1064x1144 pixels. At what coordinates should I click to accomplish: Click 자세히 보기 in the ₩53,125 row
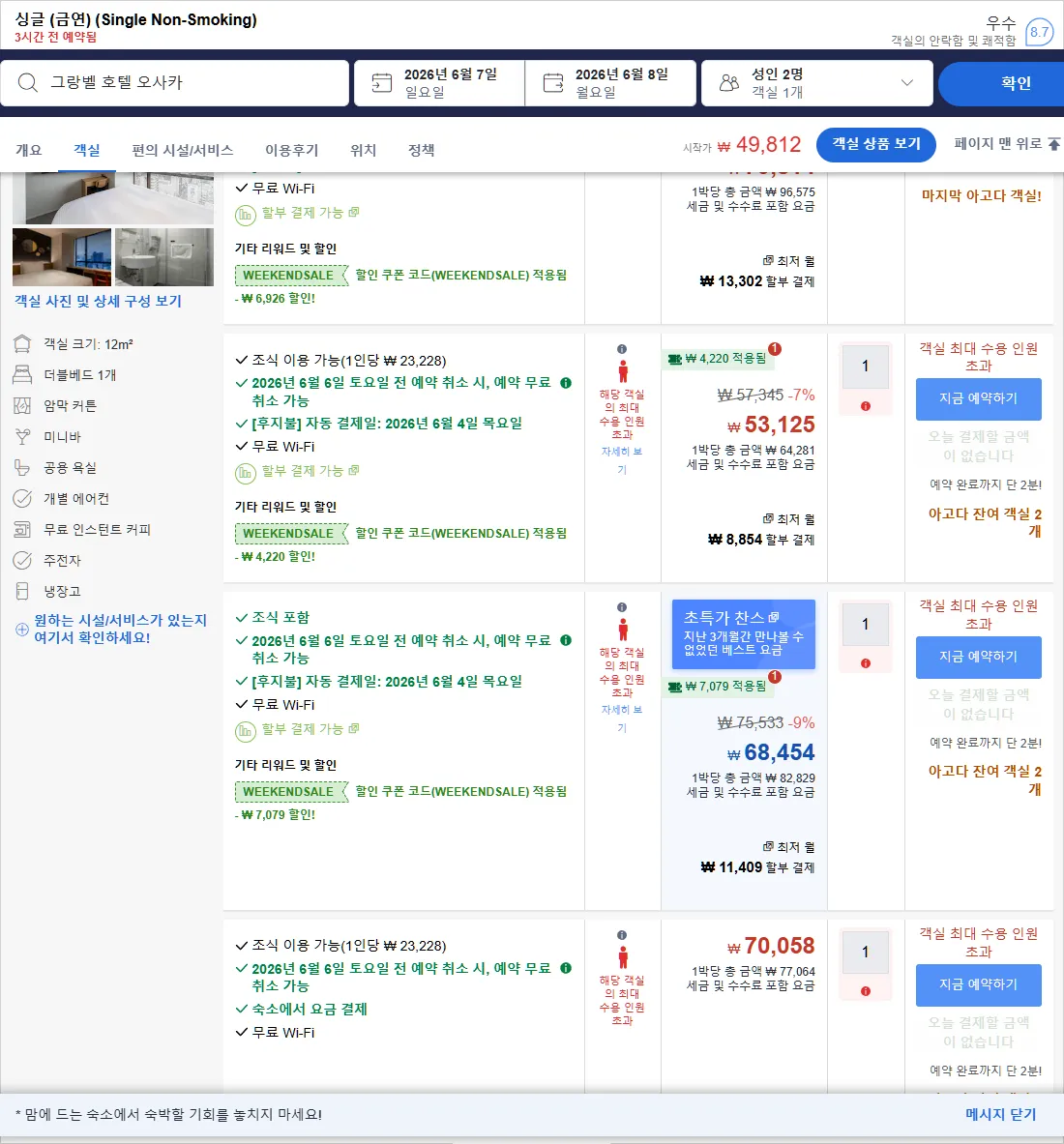622,460
